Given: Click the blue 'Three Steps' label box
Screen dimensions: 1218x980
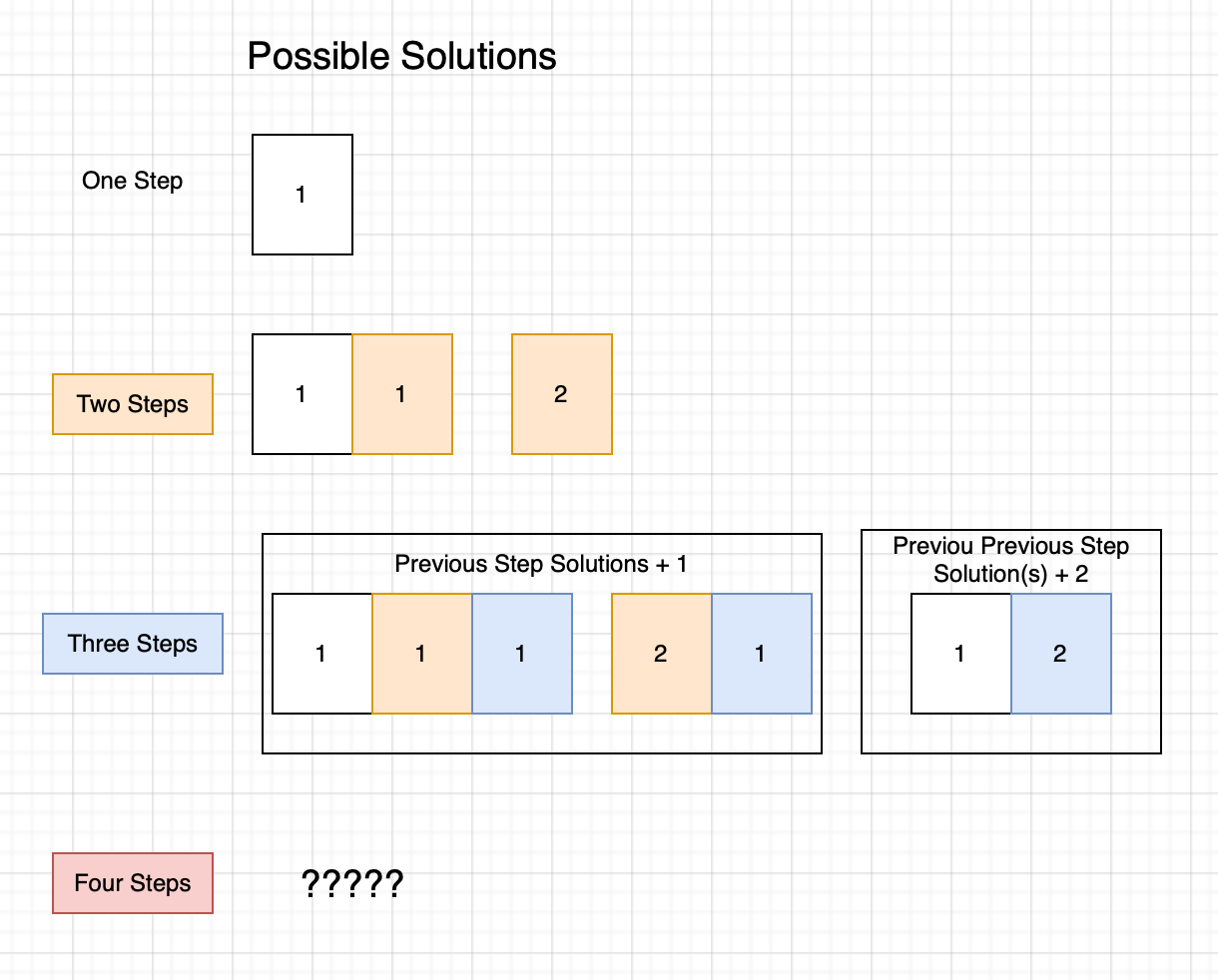Looking at the screenshot, I should [133, 644].
